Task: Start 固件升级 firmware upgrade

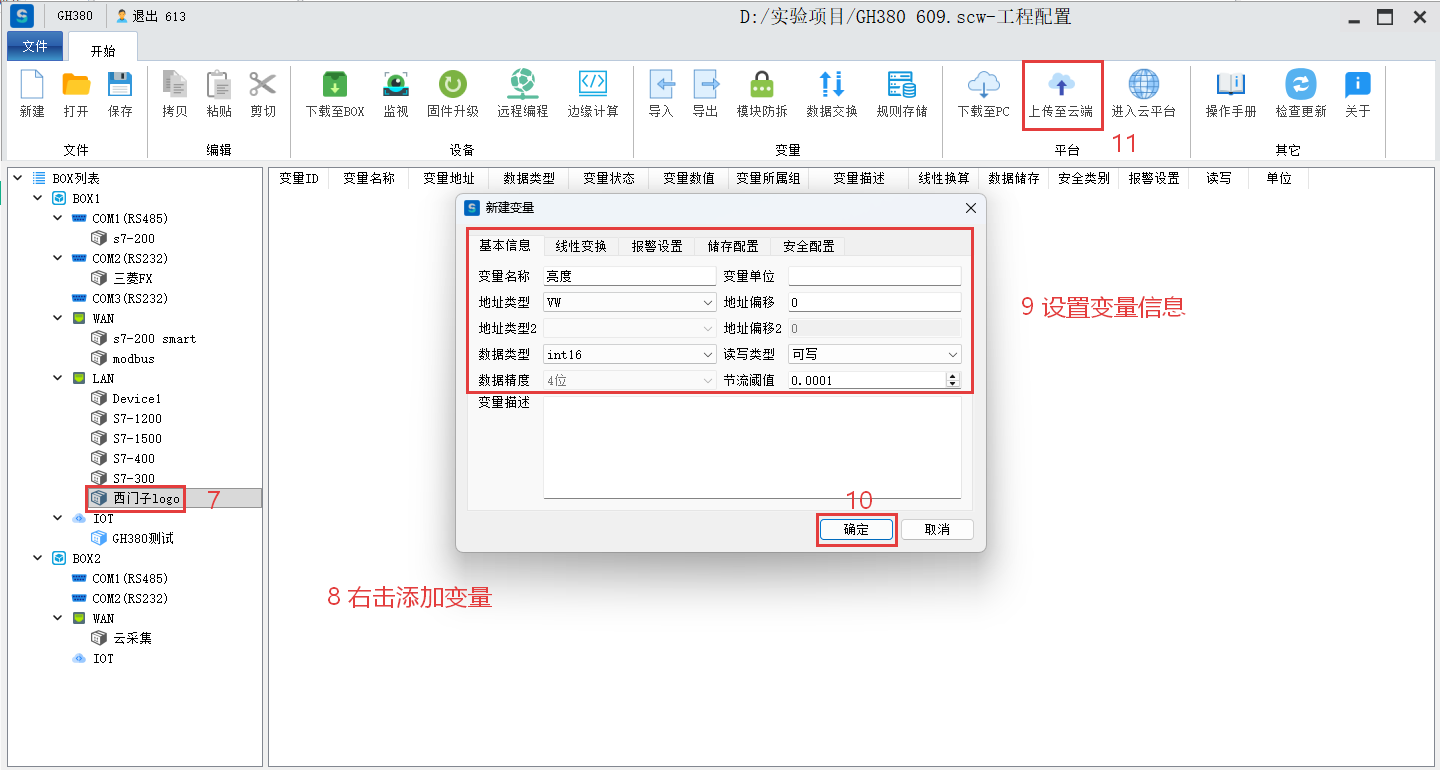Action: point(453,84)
